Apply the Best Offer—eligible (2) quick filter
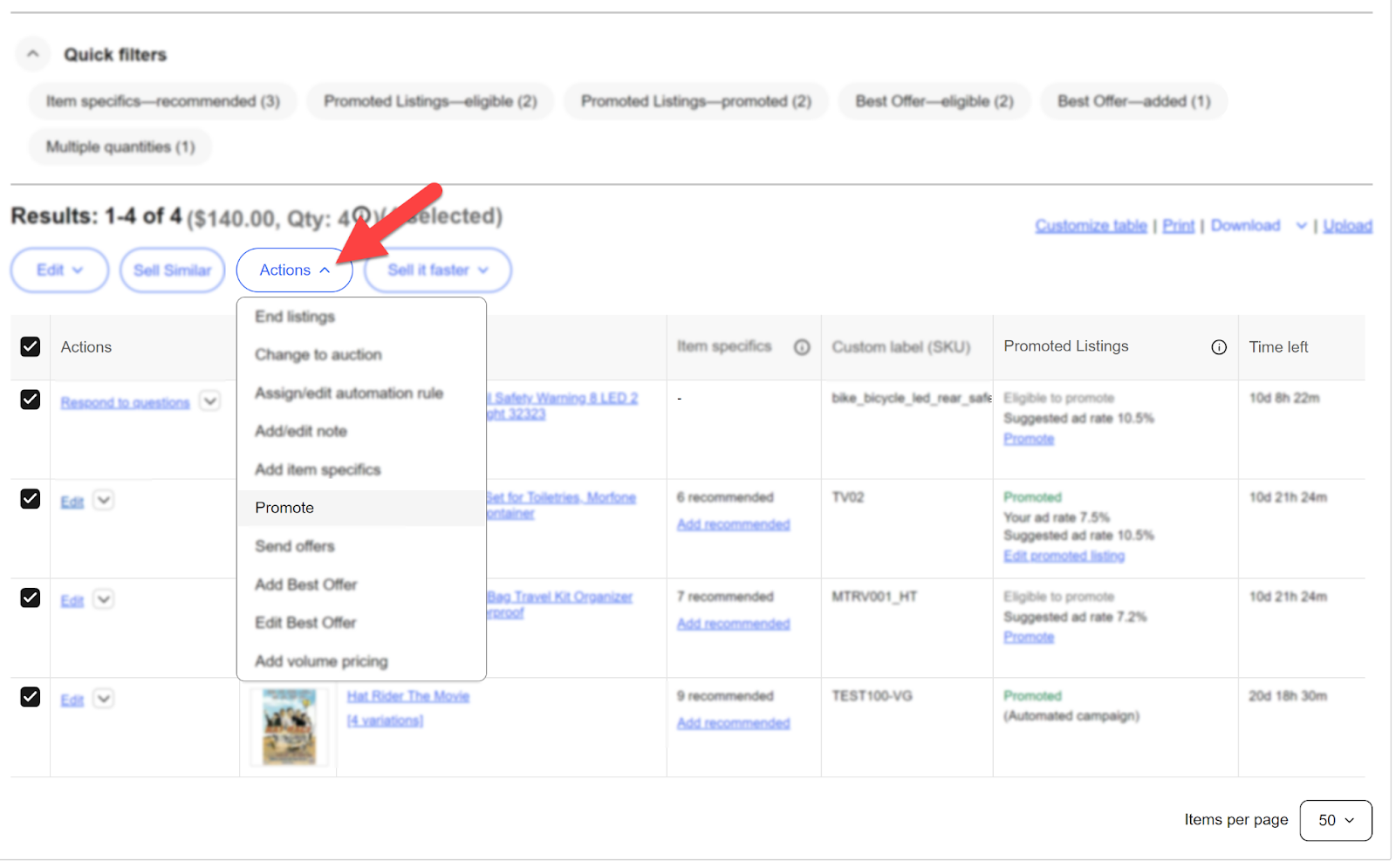Image resolution: width=1396 pixels, height=868 pixels. (x=934, y=100)
